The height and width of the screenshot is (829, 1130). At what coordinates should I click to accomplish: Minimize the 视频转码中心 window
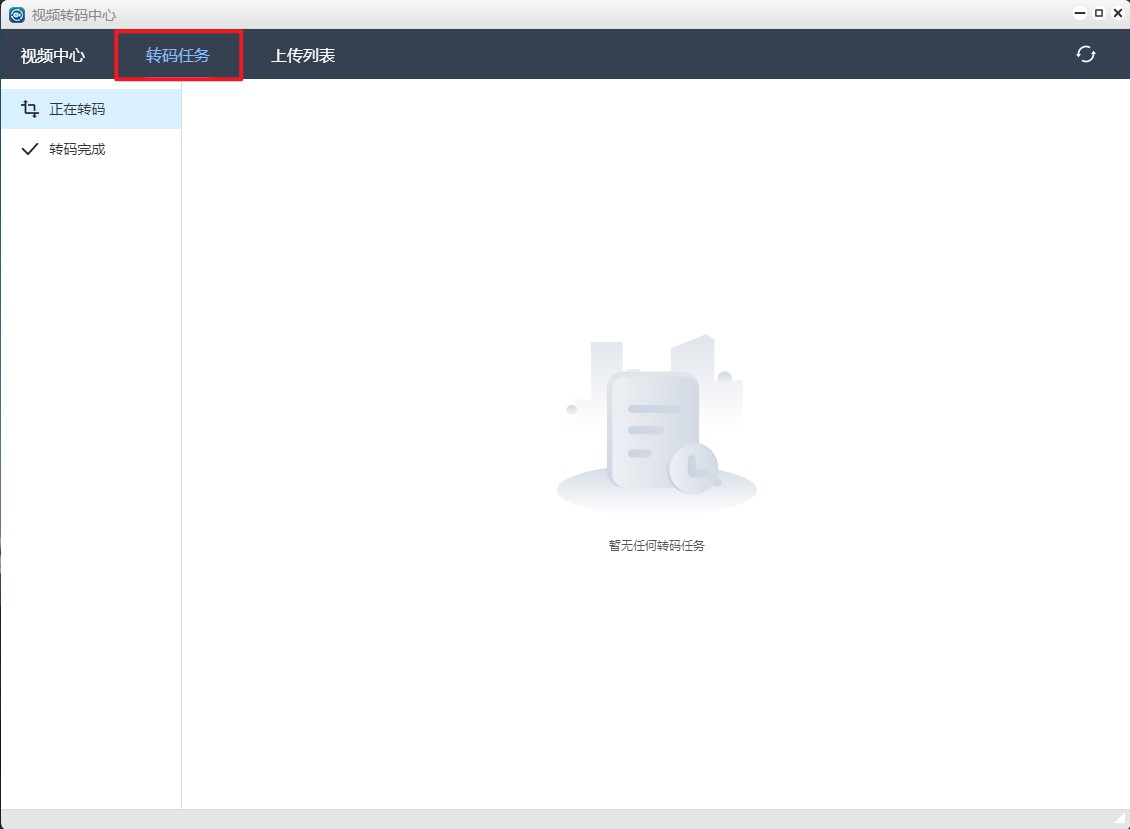click(x=1080, y=14)
